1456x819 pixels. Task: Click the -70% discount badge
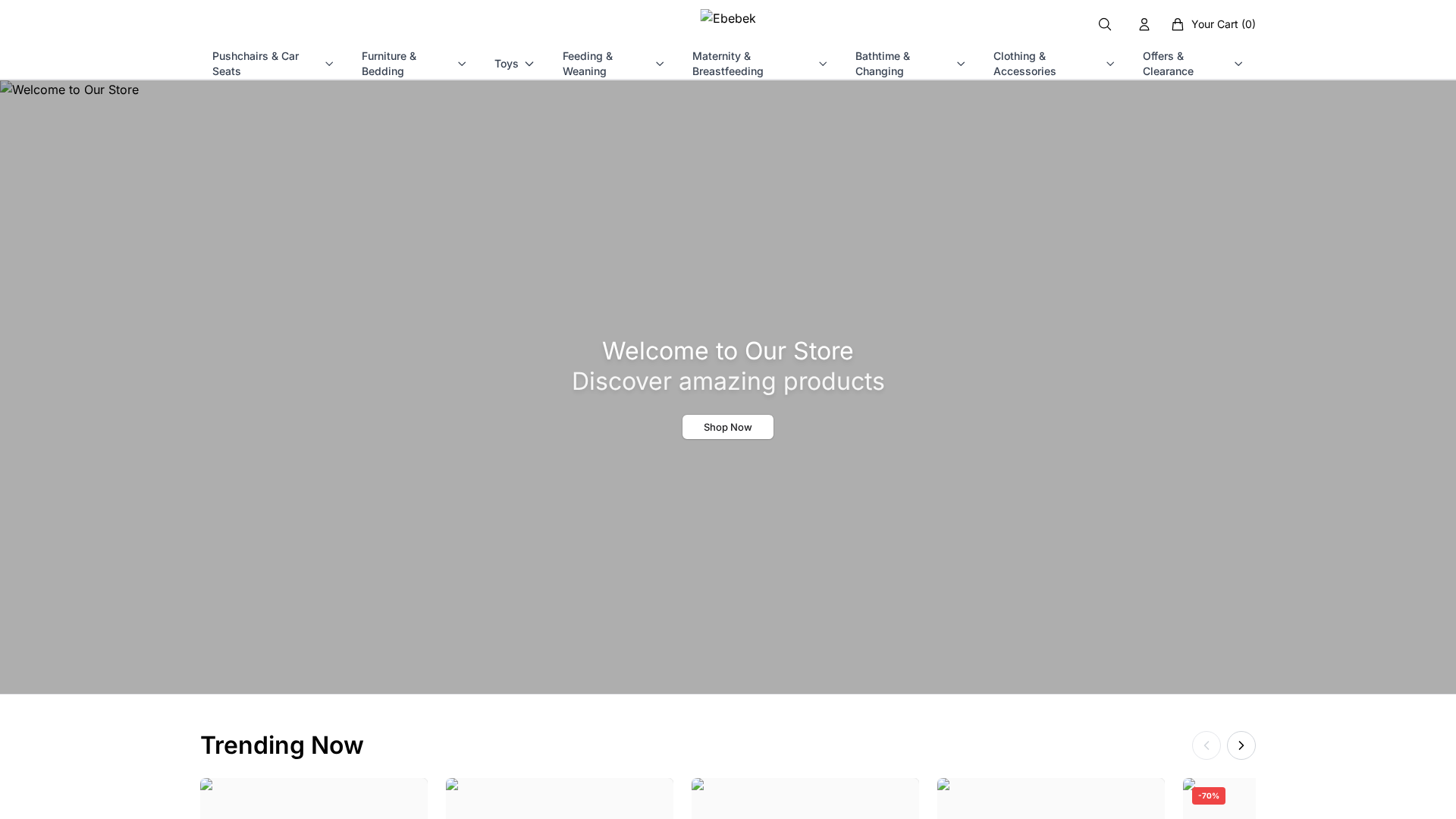[1209, 795]
